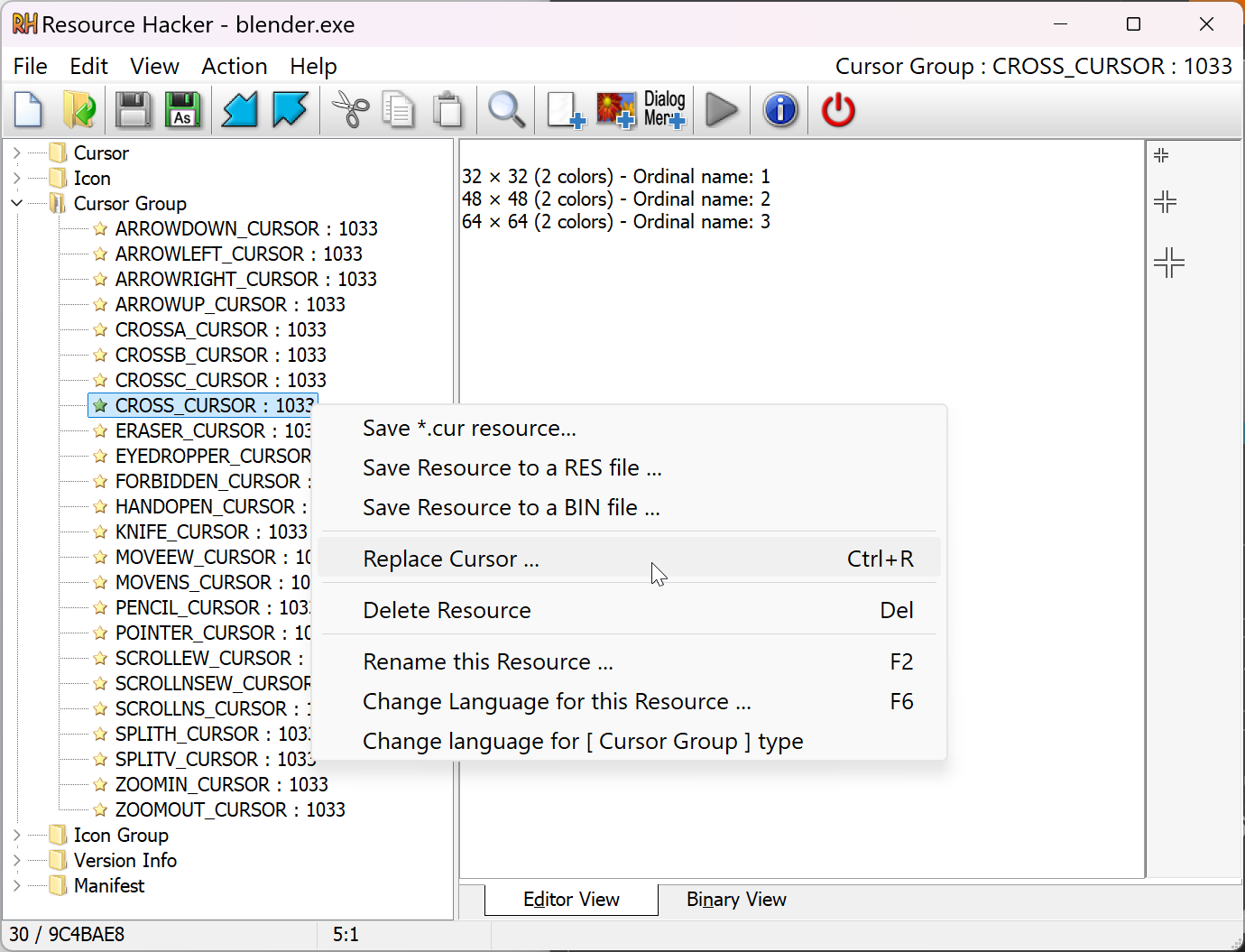
Task: Switch to the Binary View tab
Action: coord(736,900)
